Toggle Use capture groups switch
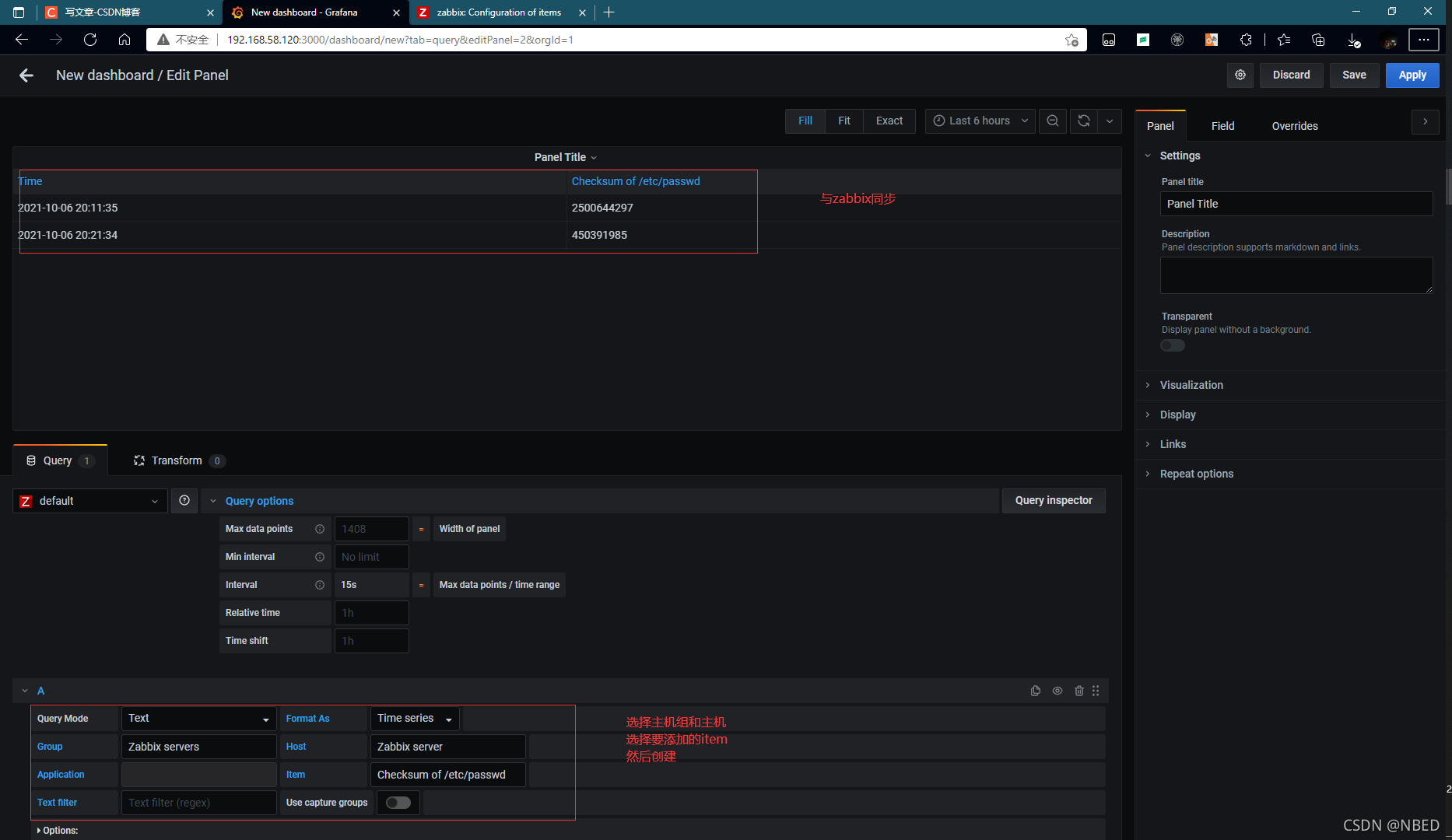Image resolution: width=1452 pixels, height=840 pixels. point(398,803)
